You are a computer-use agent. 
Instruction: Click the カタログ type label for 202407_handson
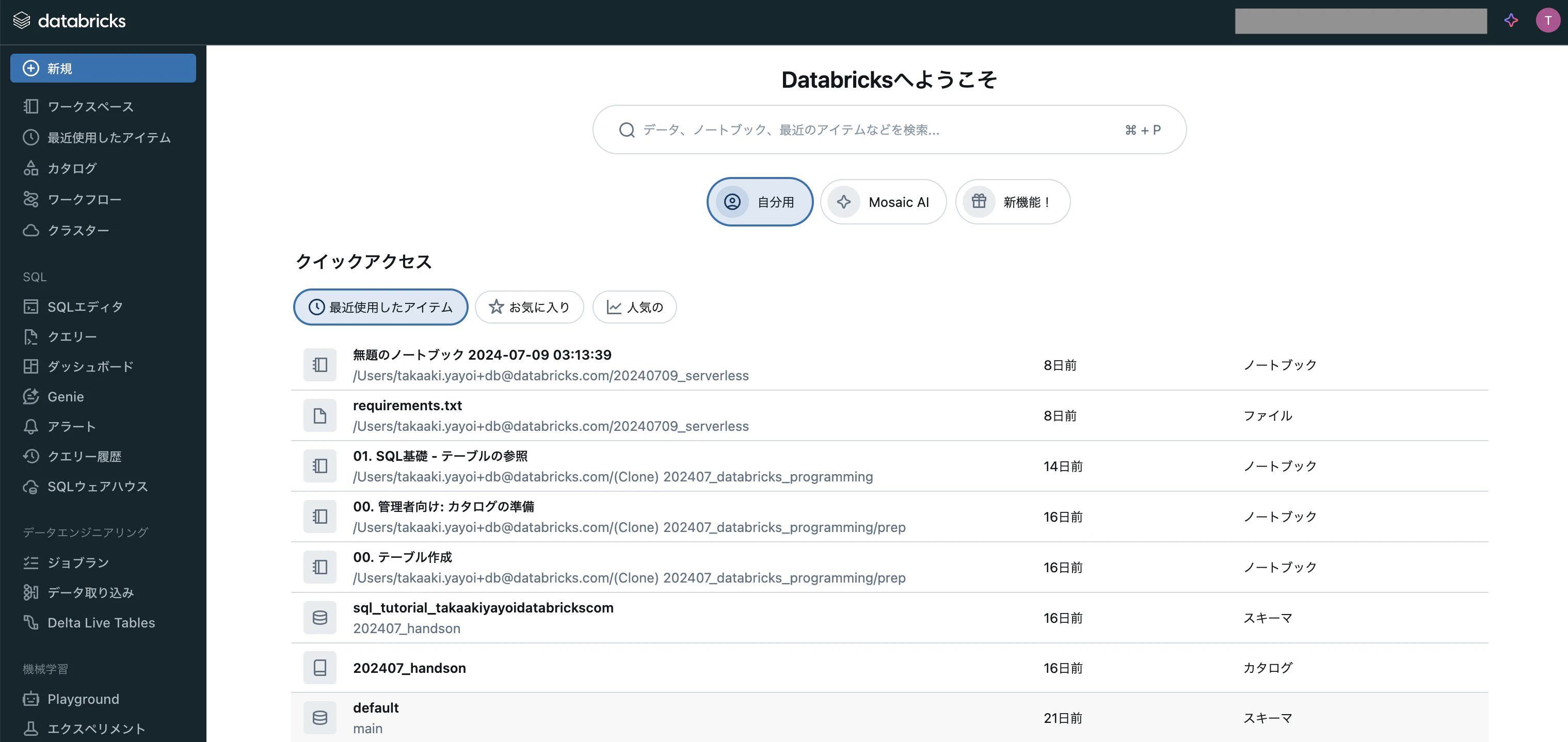point(1267,668)
